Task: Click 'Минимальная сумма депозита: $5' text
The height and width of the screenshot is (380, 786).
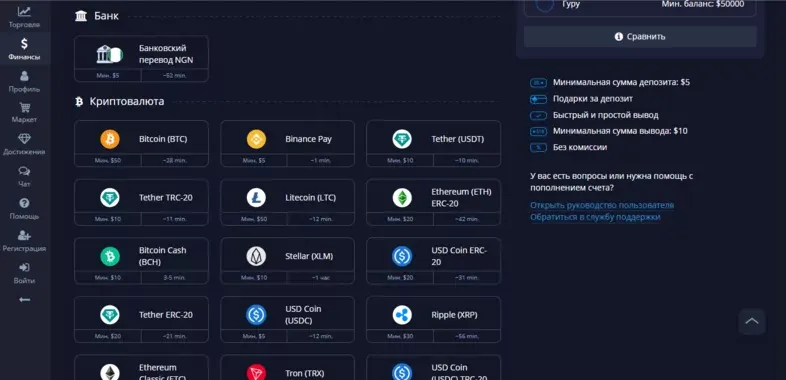Action: coord(621,82)
